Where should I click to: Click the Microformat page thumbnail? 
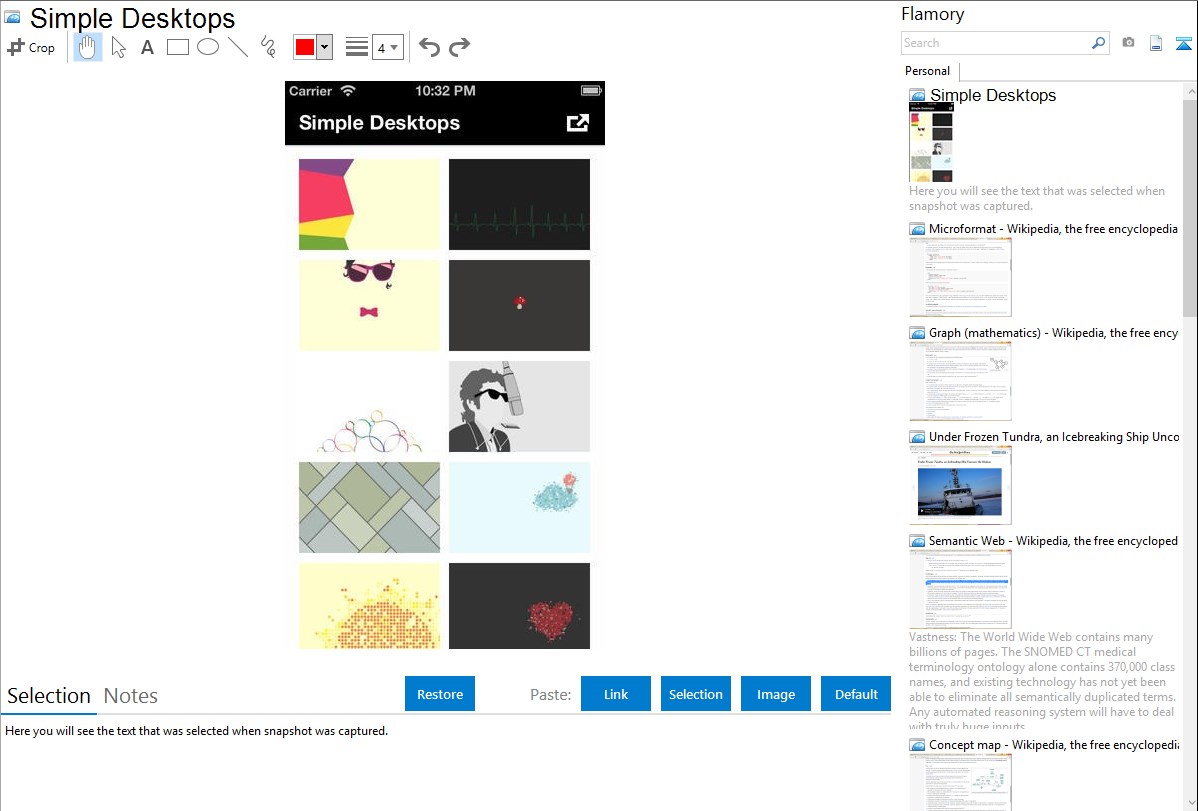(960, 277)
